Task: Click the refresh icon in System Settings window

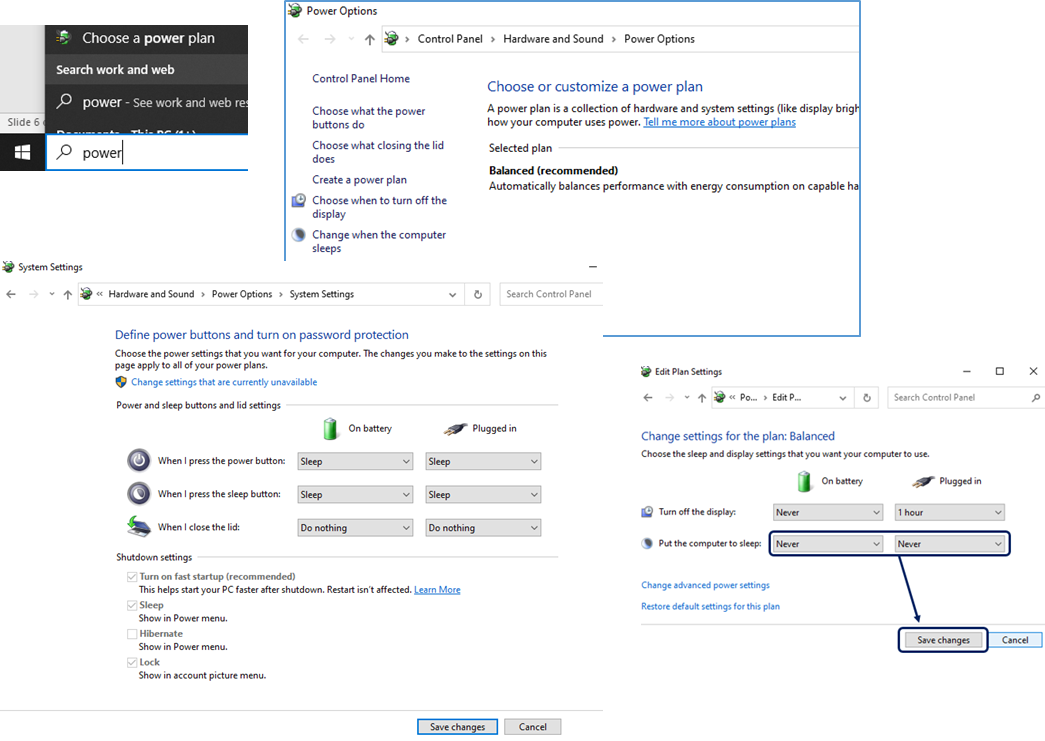Action: coord(478,294)
